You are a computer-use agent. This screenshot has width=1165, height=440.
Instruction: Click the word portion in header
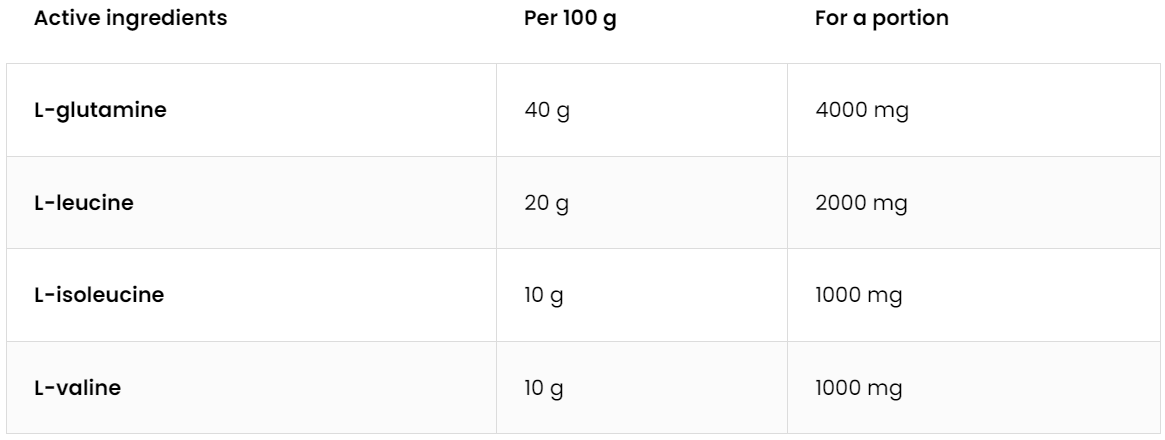[916, 18]
